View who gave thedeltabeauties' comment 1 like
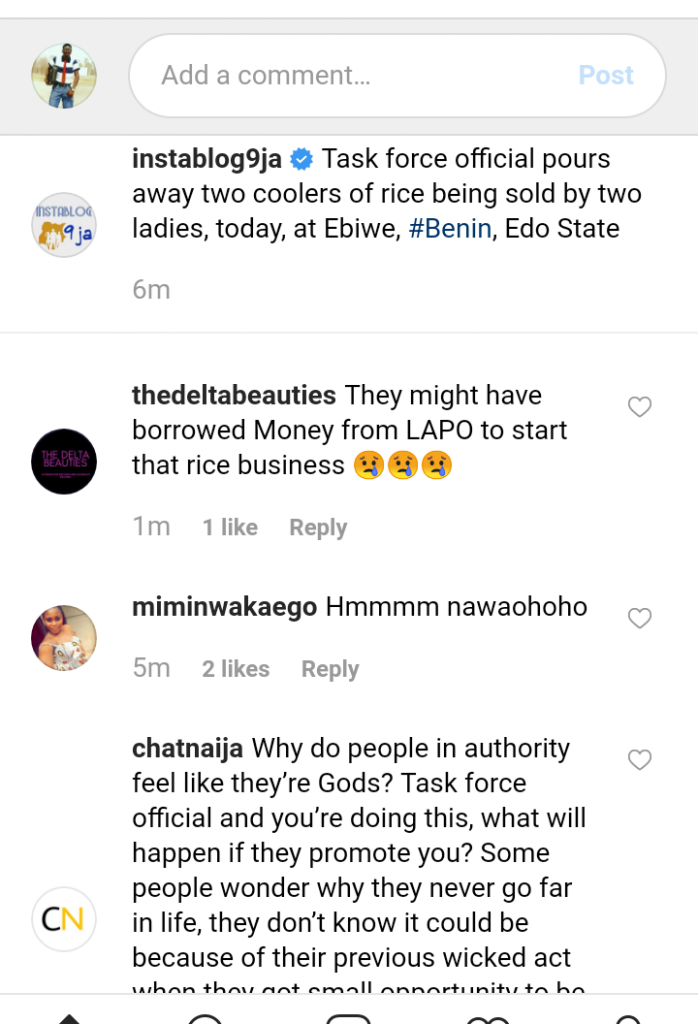The image size is (698, 1024). 230,528
